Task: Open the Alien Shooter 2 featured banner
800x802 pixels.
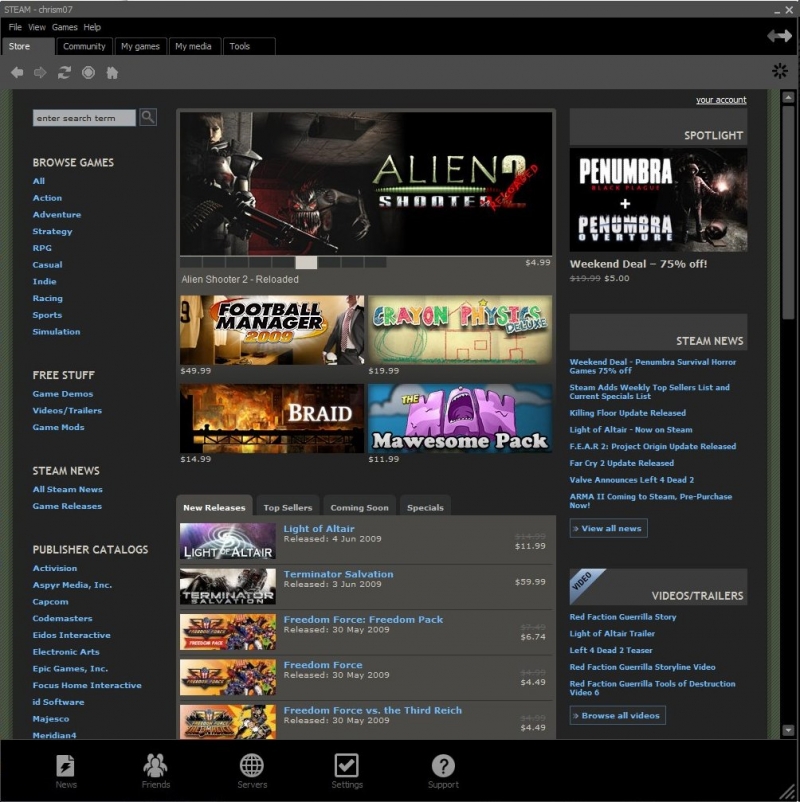Action: point(366,184)
